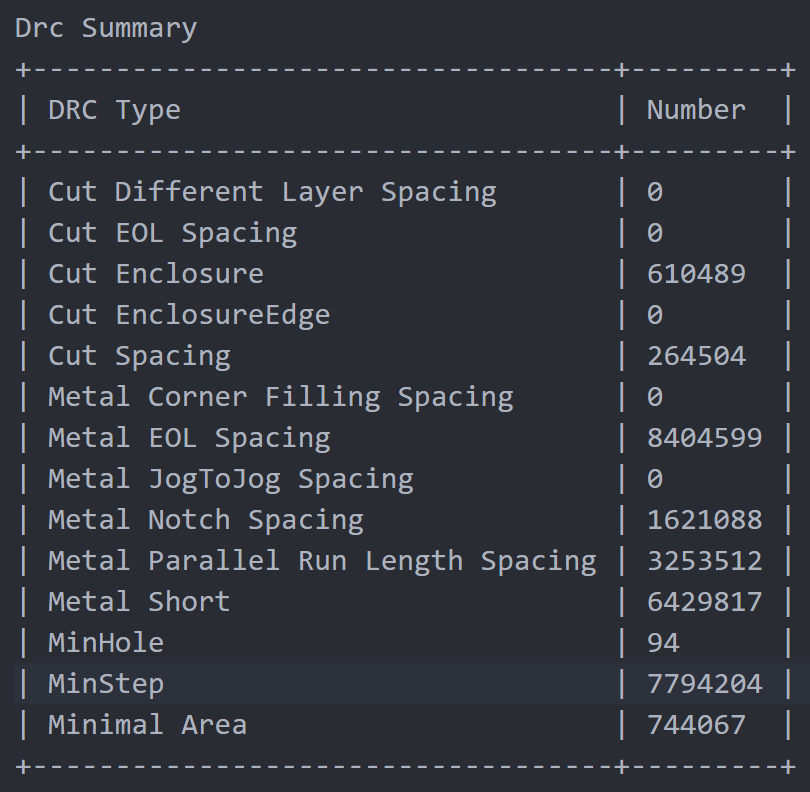Click 'Metal Corner Filling Spacing' text
Image resolution: width=810 pixels, height=792 pixels.
(x=281, y=397)
